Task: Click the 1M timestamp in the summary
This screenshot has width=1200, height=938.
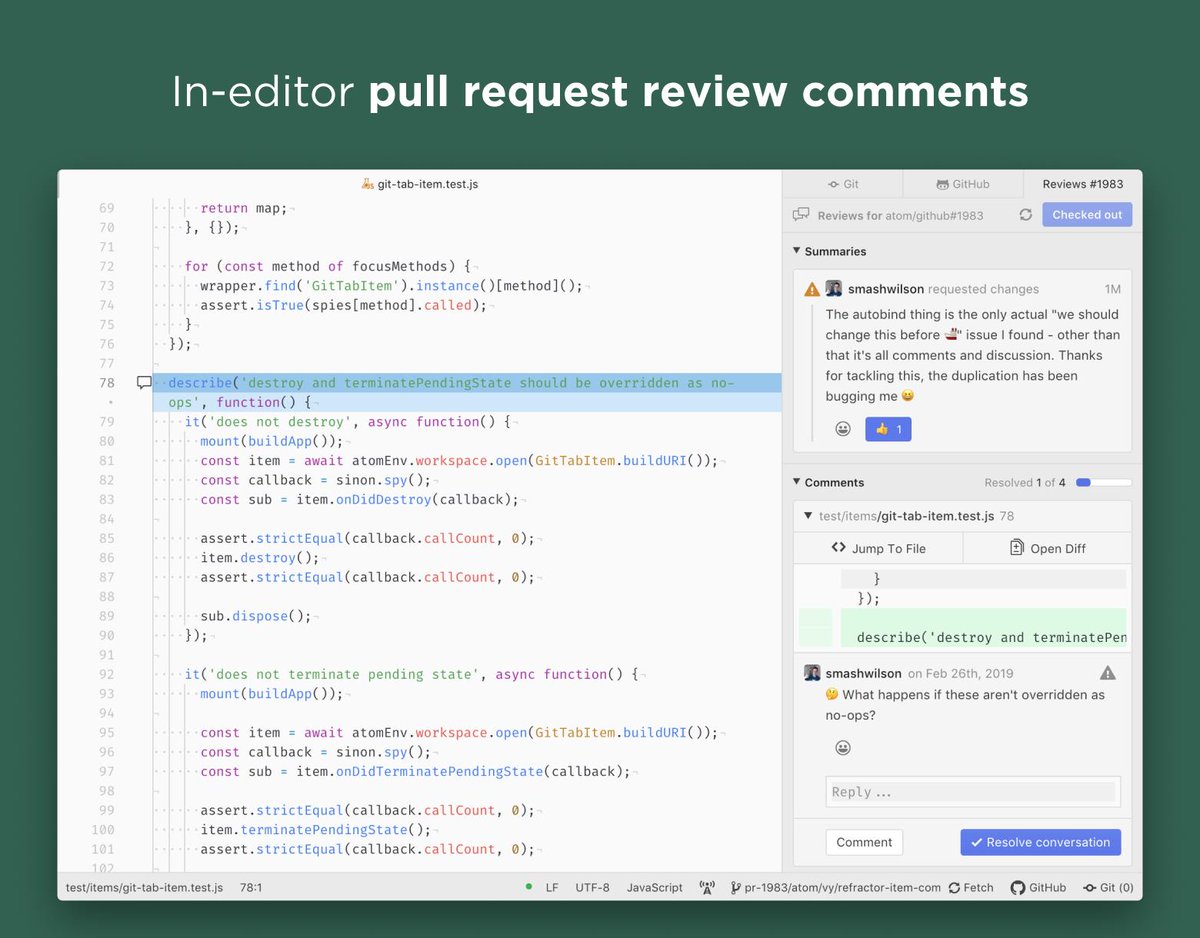Action: tap(1113, 289)
